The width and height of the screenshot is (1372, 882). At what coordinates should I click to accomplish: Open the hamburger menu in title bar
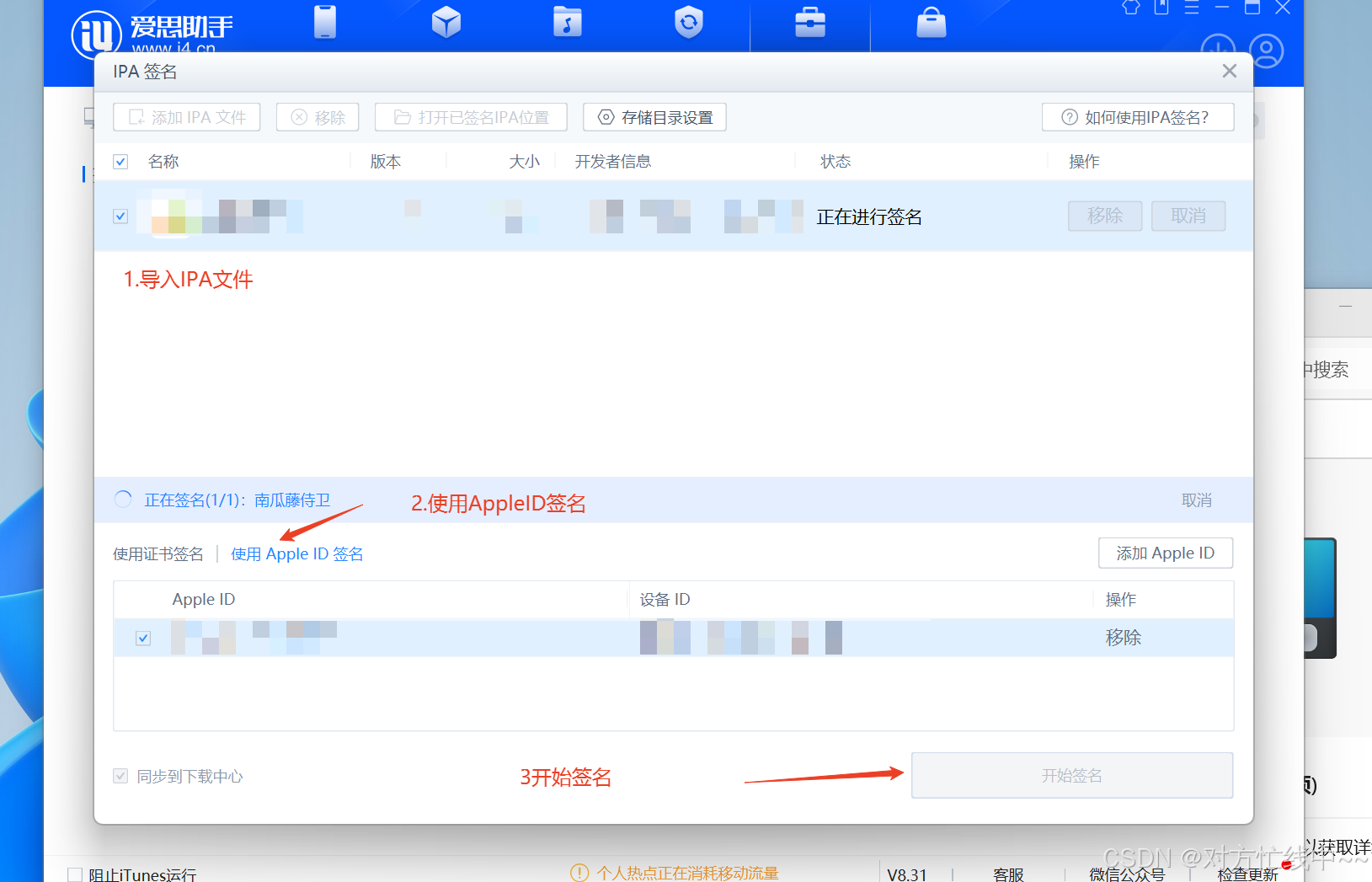(x=1192, y=8)
